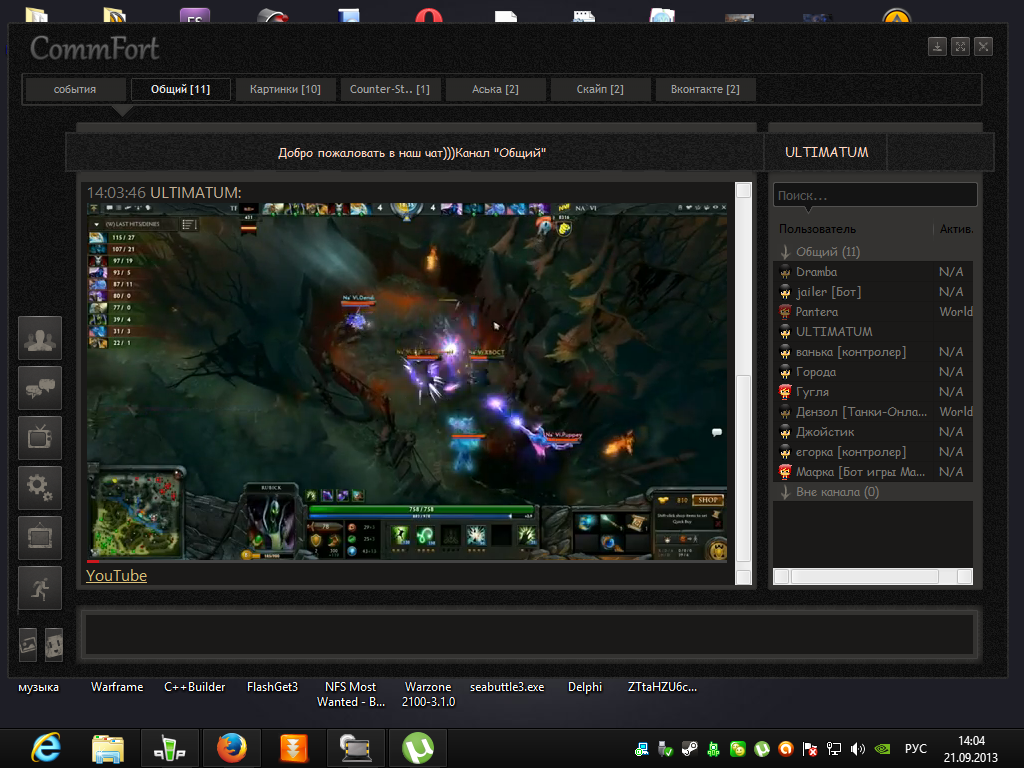Viewport: 1024px width, 768px height.
Task: Collapse the Общий (11) user group
Action: [x=786, y=252]
